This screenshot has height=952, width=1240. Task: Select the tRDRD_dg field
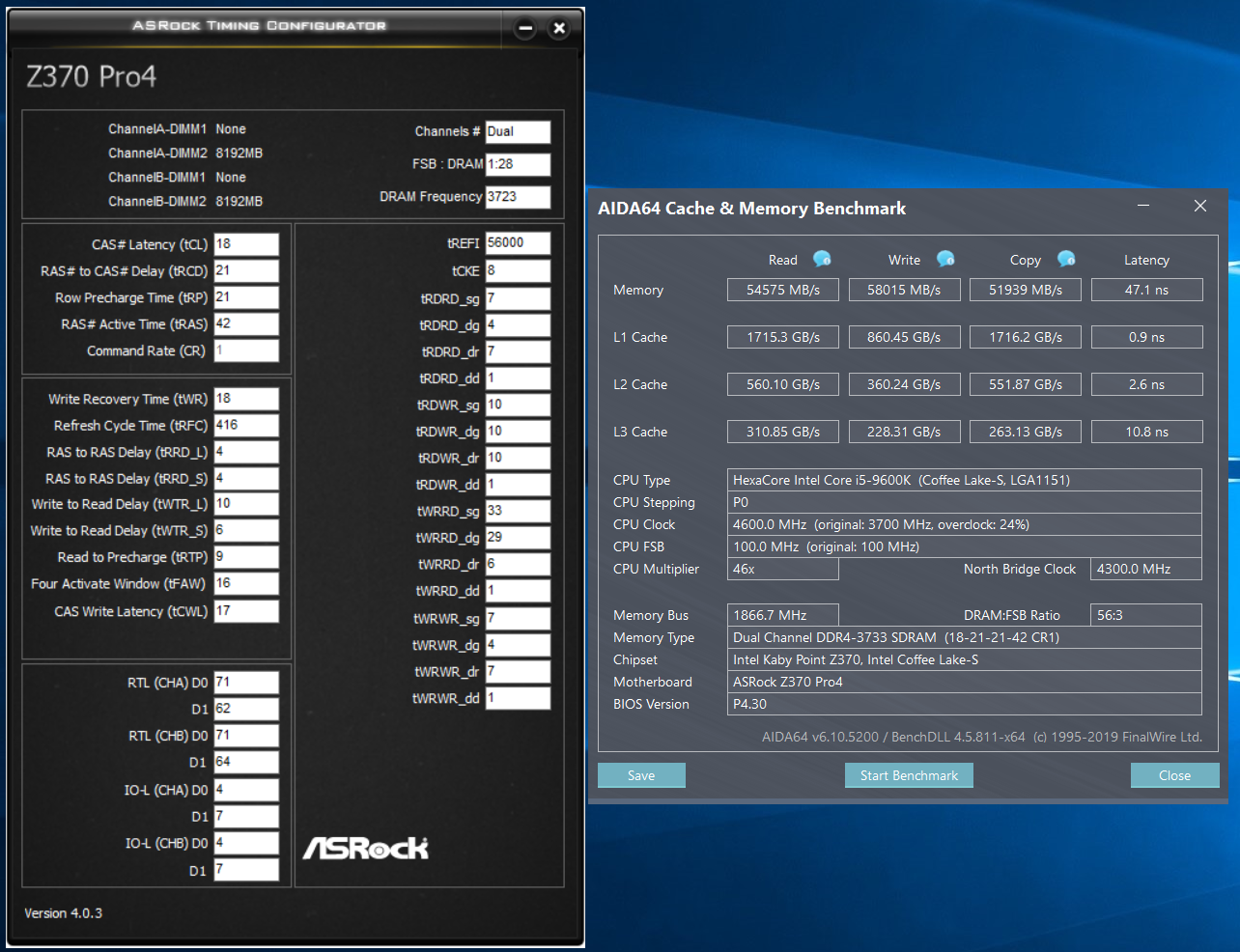(x=518, y=325)
